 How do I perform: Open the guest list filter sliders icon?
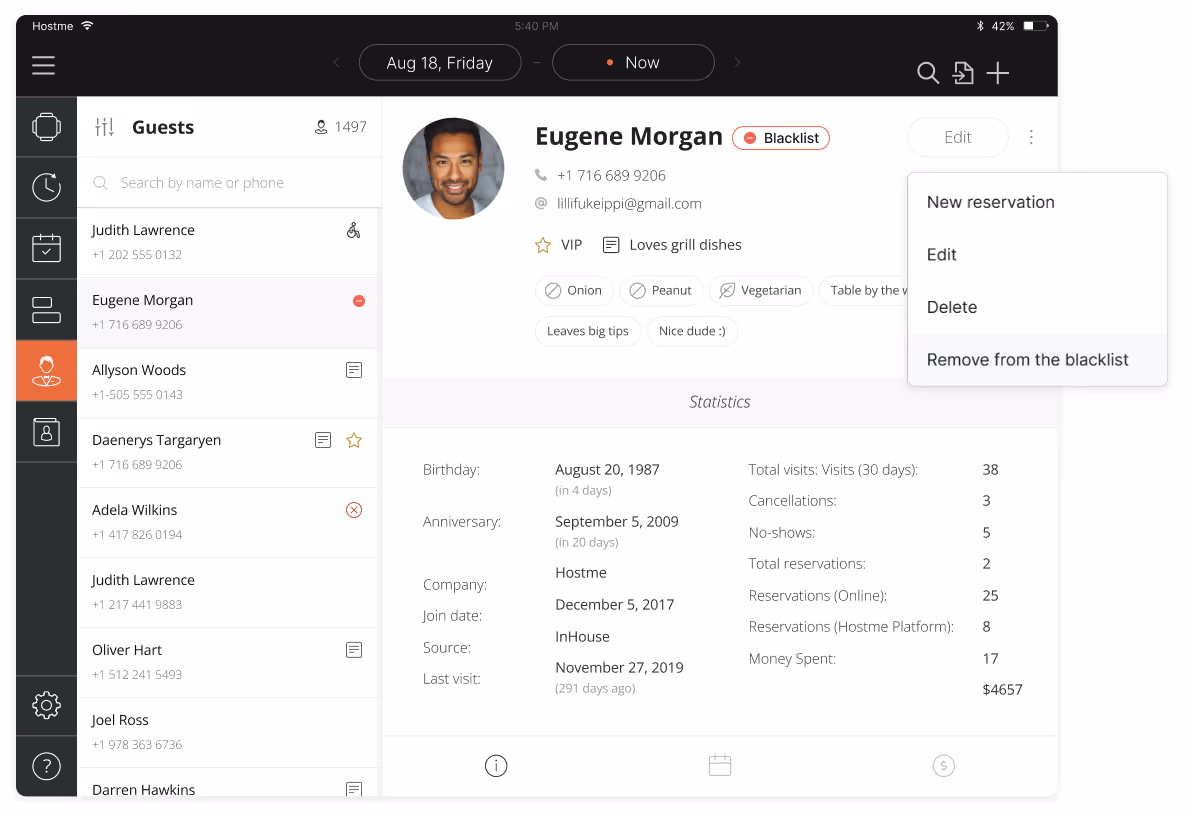104,127
